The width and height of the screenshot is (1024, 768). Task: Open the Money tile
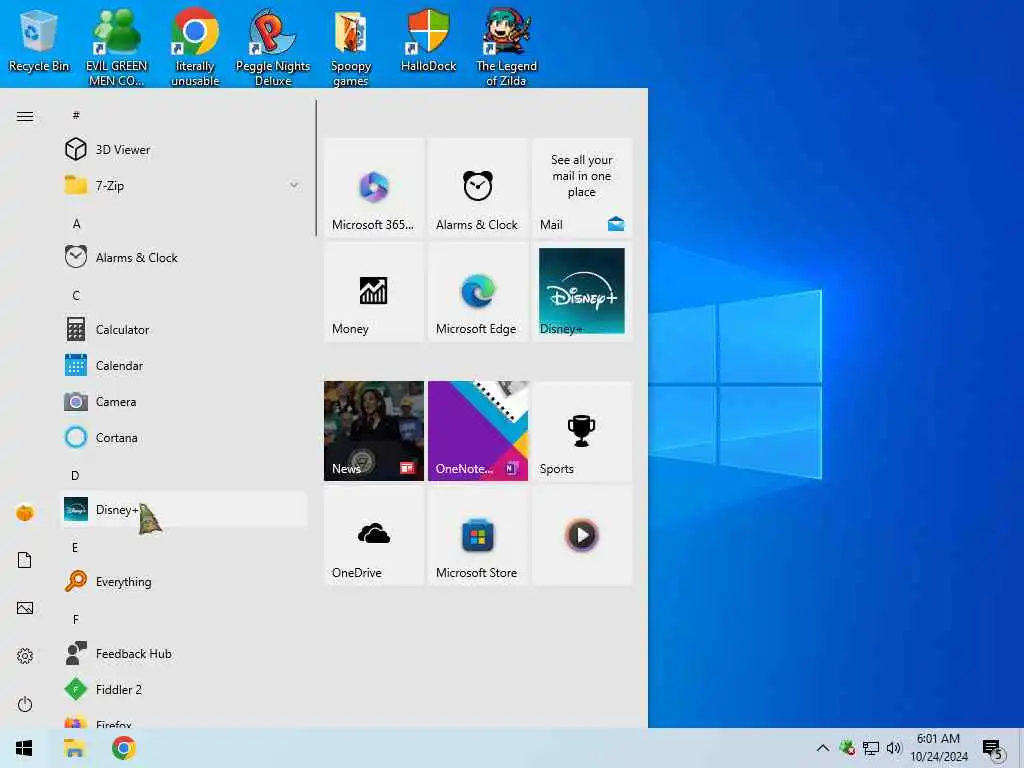[x=374, y=291]
